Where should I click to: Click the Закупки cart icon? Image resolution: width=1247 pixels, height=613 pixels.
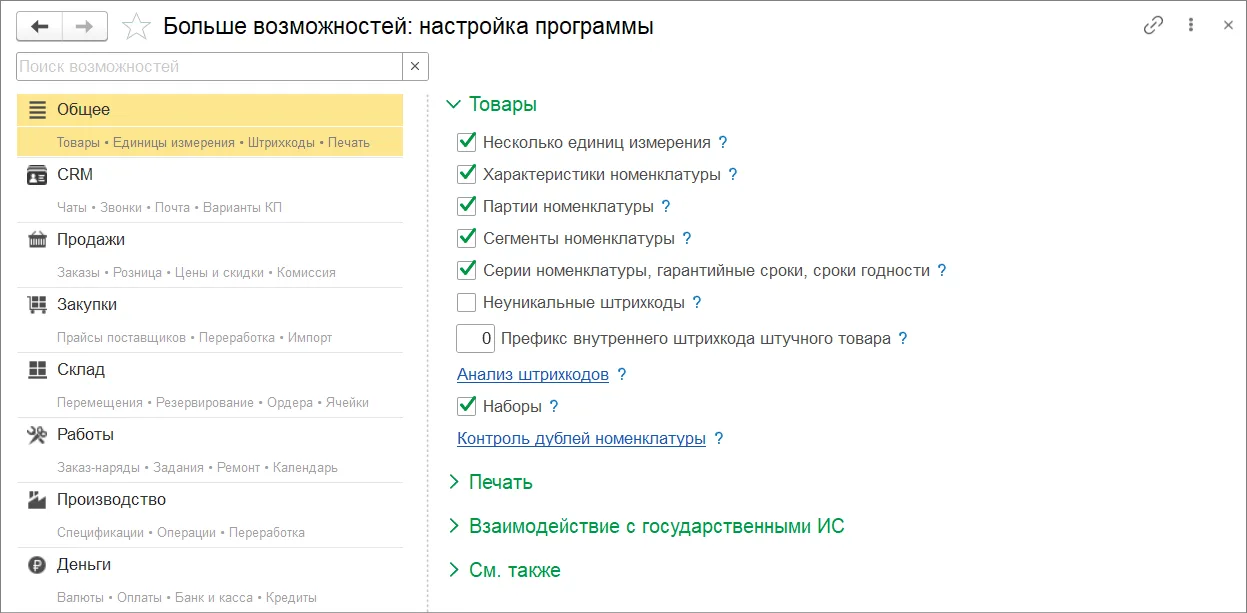click(37, 305)
